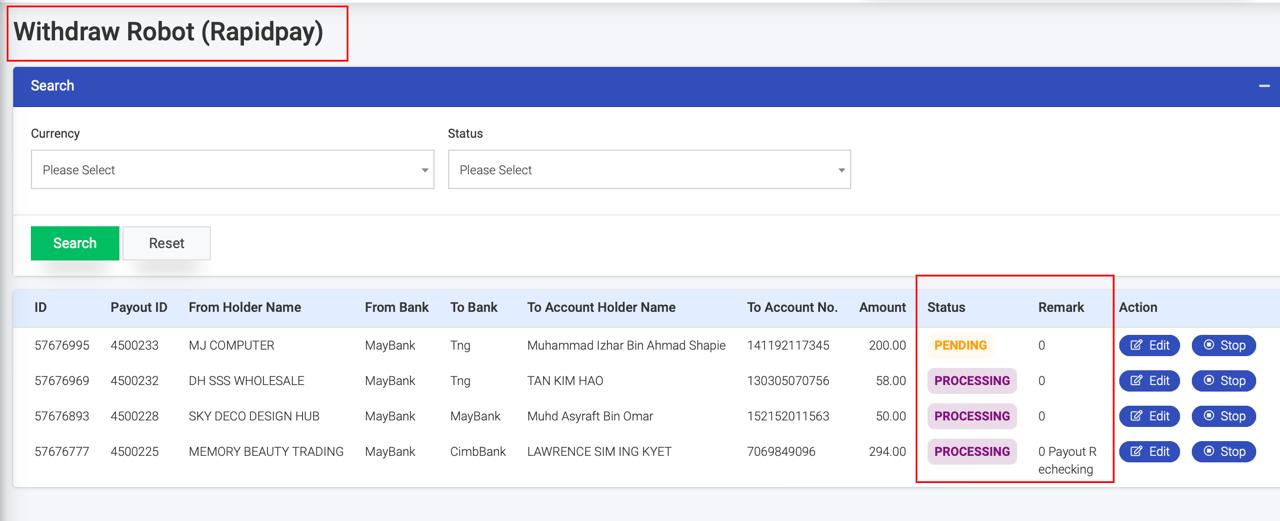
Task: Click the Amount column header
Action: (x=882, y=307)
